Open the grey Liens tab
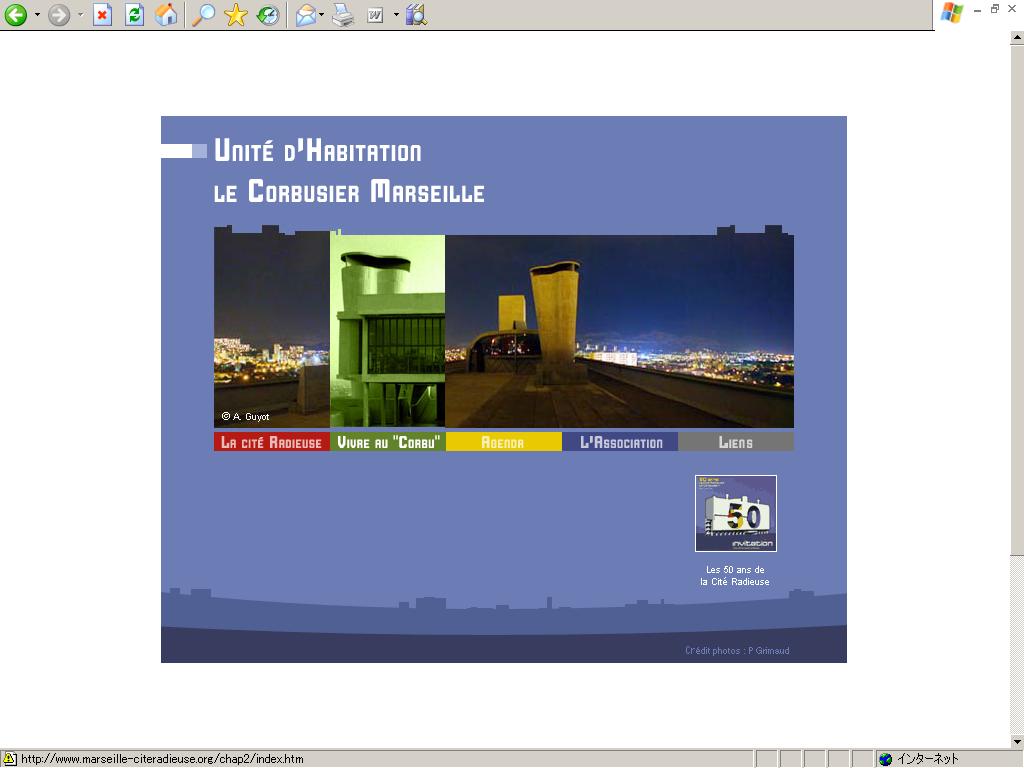Image resolution: width=1024 pixels, height=768 pixels. point(736,442)
